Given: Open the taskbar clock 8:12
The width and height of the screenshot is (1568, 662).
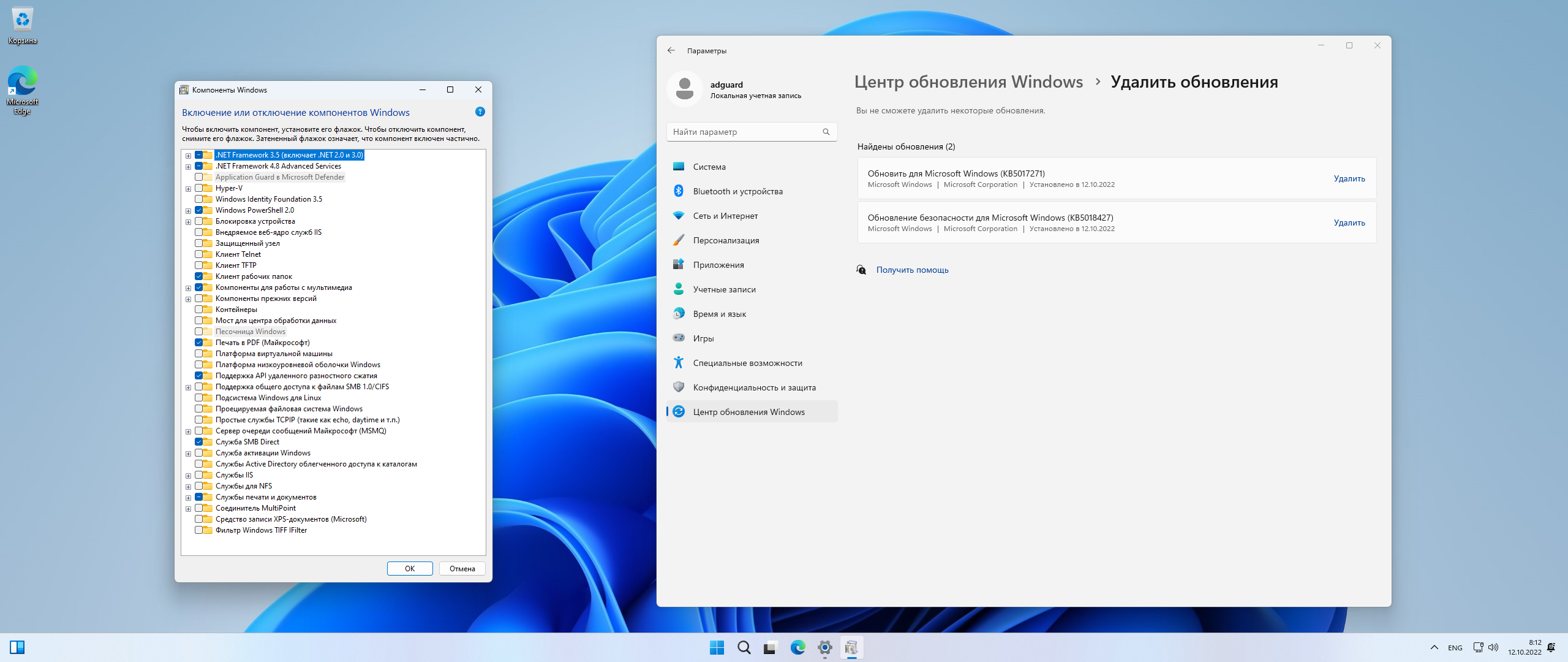Looking at the screenshot, I should 1525,647.
